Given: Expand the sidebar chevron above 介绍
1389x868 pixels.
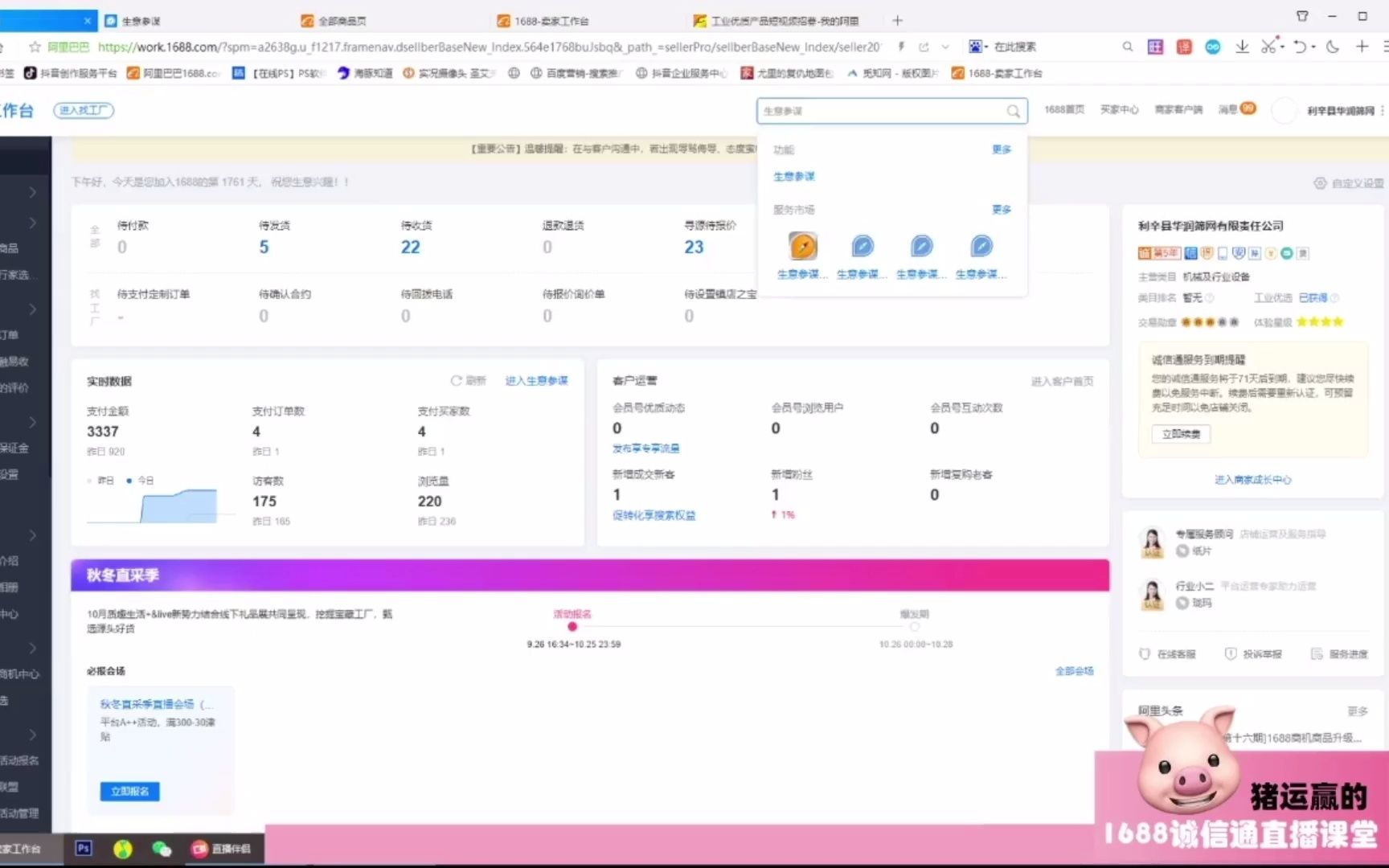Looking at the screenshot, I should click(x=32, y=535).
